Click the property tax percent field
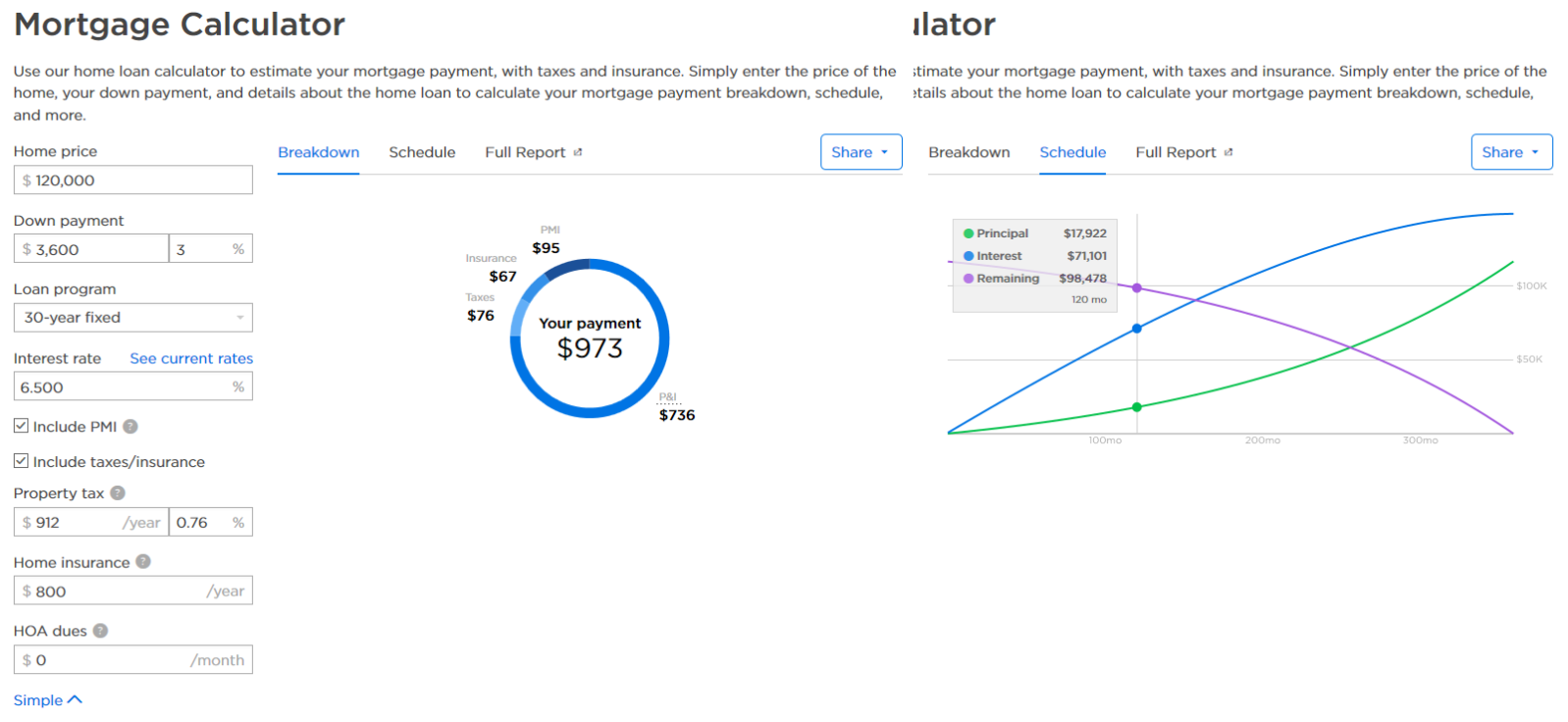The image size is (1568, 722). (211, 523)
